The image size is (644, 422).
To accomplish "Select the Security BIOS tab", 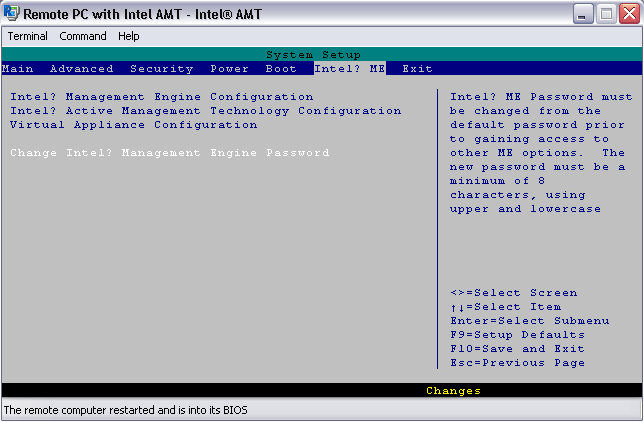I will [161, 69].
